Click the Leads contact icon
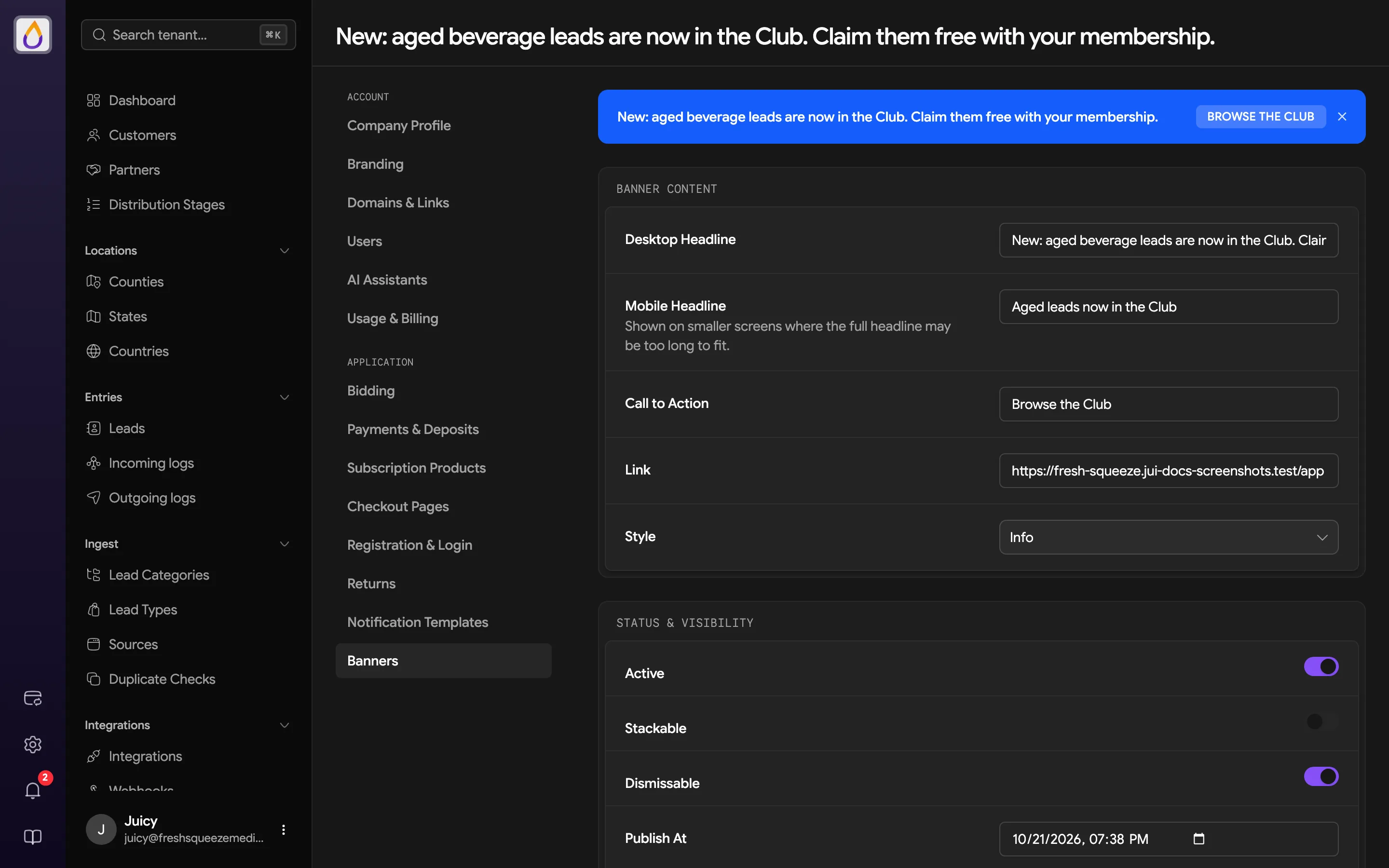 coord(94,428)
